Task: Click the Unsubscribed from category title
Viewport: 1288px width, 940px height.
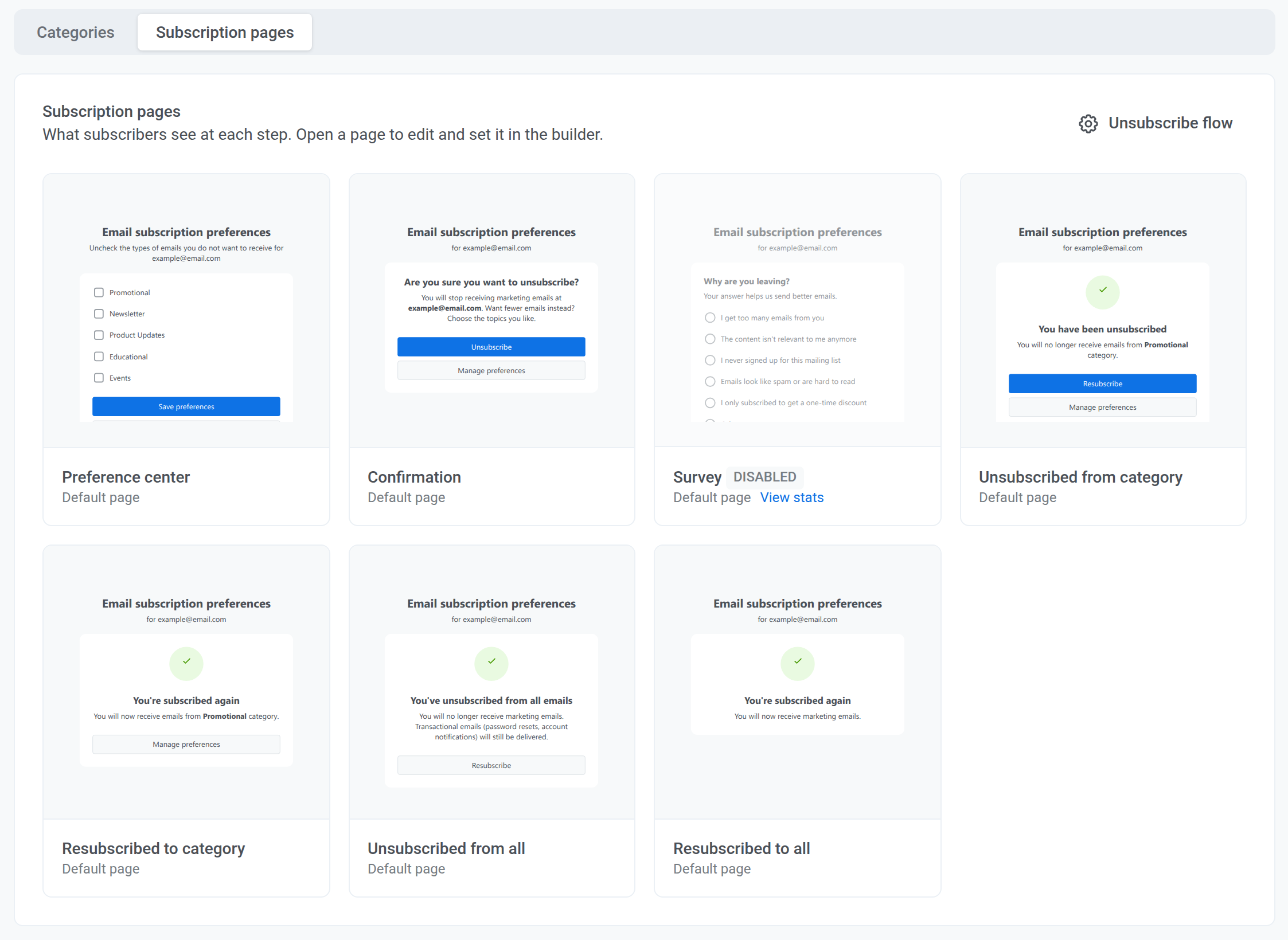Action: (x=1080, y=477)
